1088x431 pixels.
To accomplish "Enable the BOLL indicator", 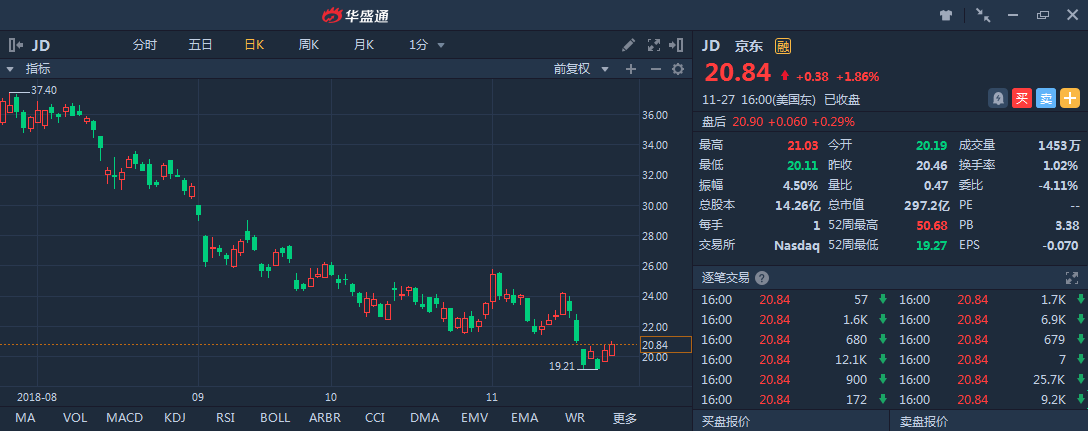I will 275,418.
